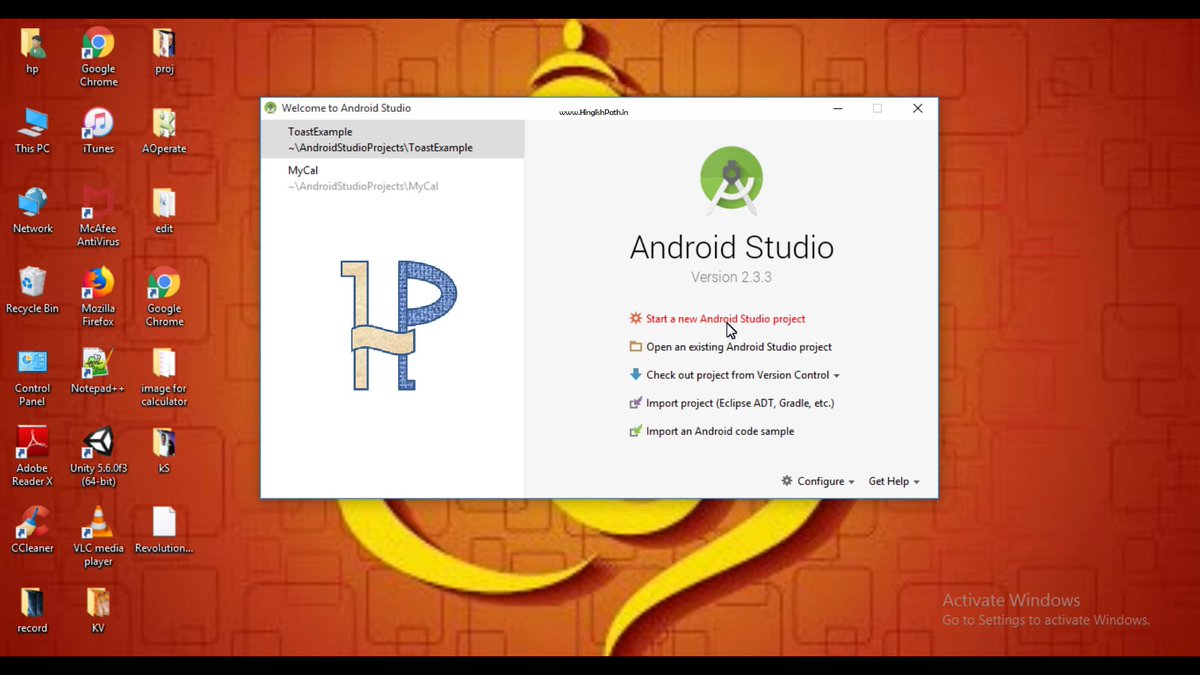Image resolution: width=1200 pixels, height=675 pixels.
Task: Open the AOperate folder icon
Action: pyautogui.click(x=164, y=124)
